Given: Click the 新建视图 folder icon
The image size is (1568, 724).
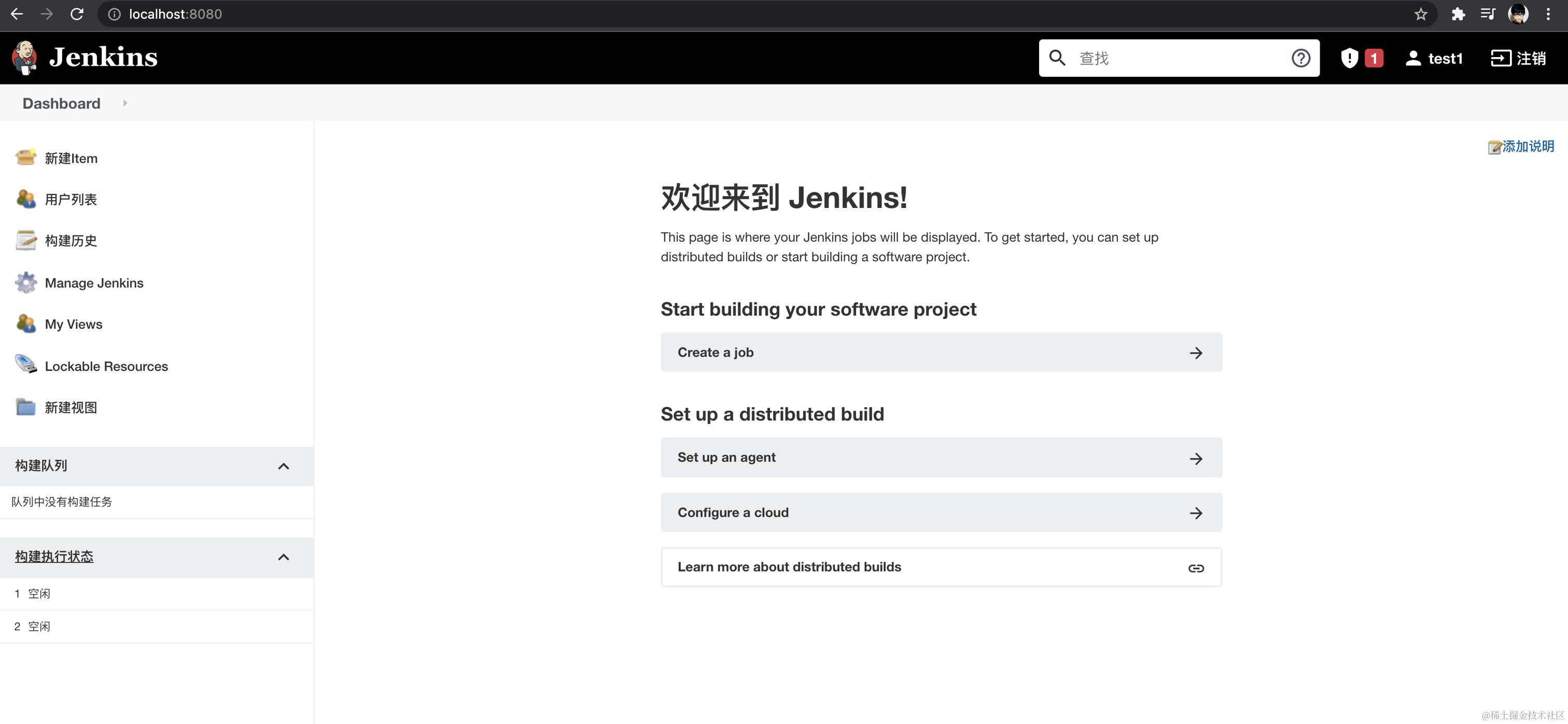Looking at the screenshot, I should (x=25, y=407).
